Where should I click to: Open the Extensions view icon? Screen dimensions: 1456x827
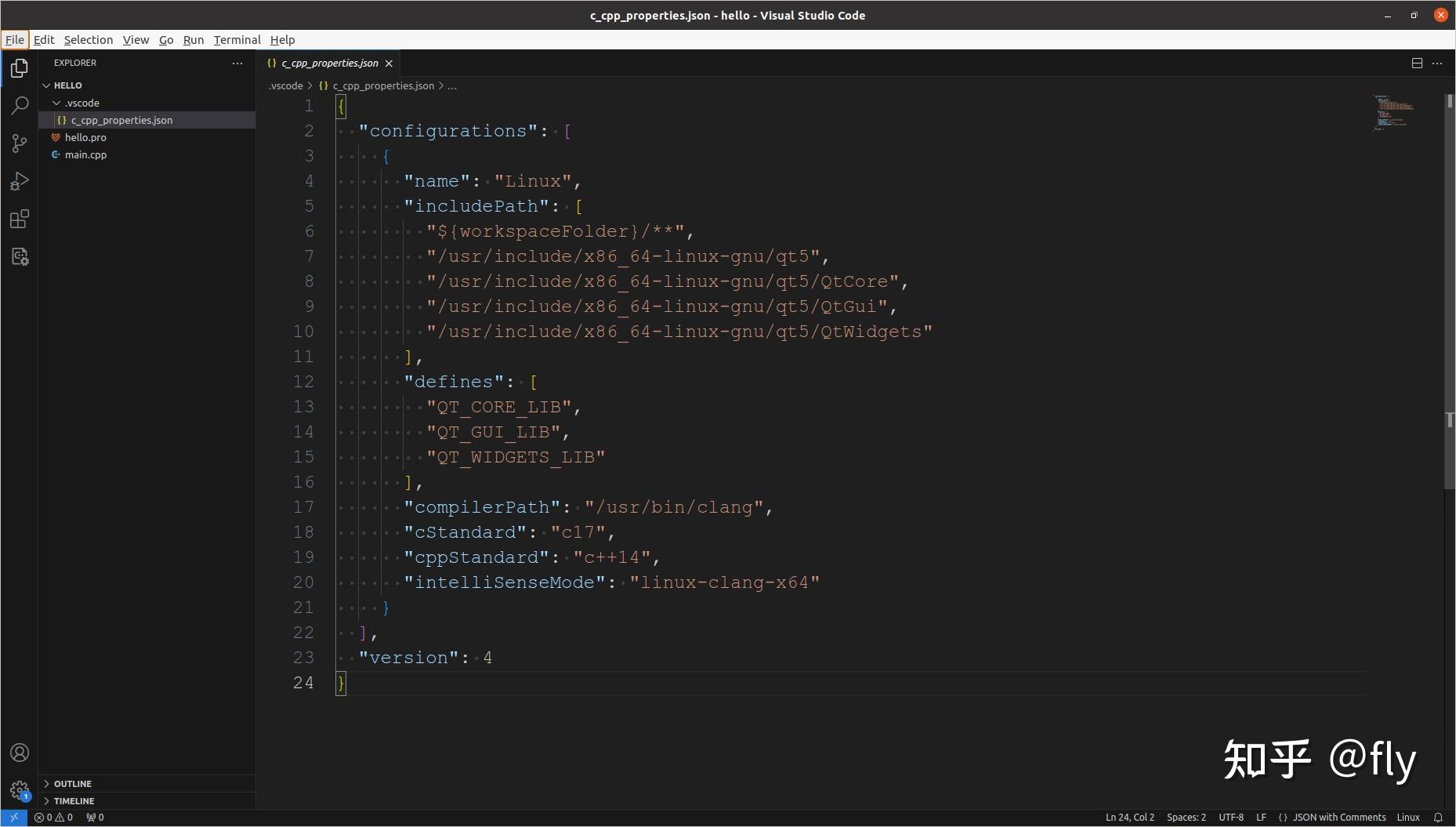click(x=20, y=219)
